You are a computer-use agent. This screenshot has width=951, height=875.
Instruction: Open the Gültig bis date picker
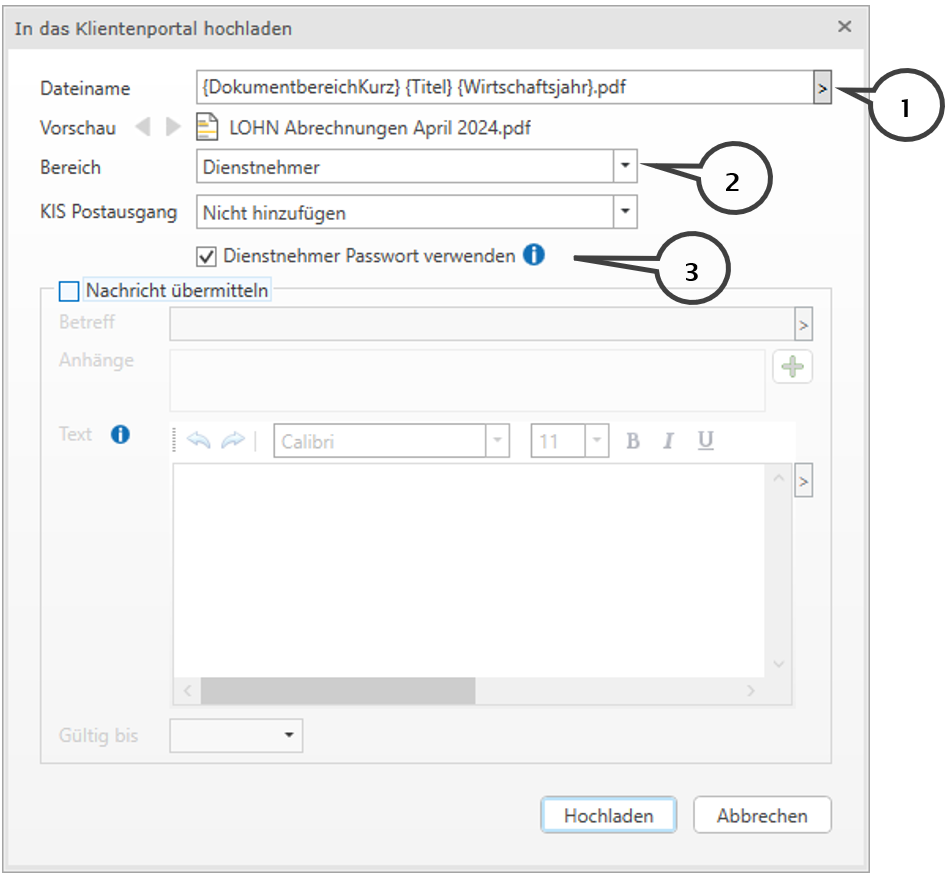[289, 736]
